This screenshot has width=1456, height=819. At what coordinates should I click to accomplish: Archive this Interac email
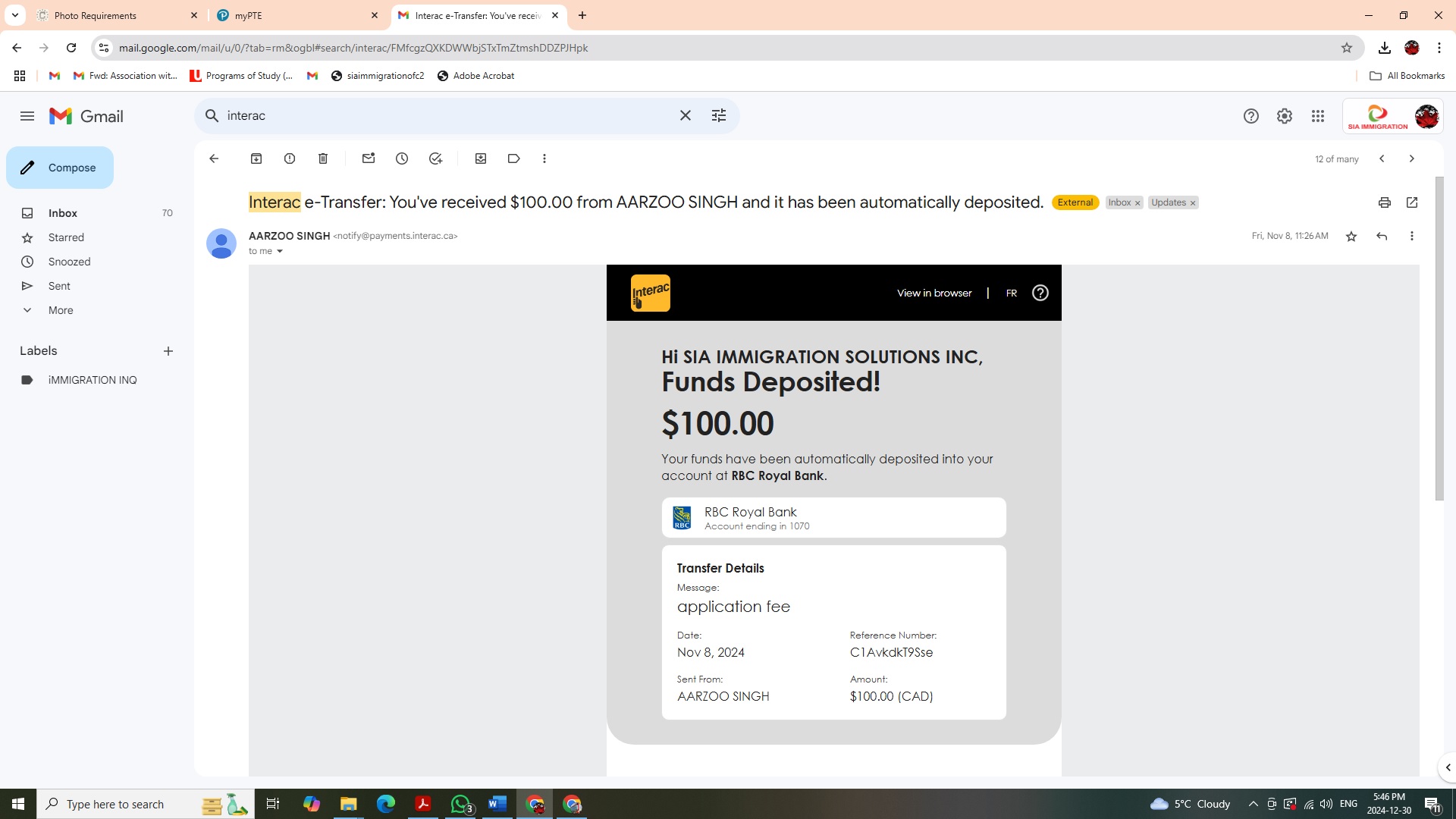point(256,158)
